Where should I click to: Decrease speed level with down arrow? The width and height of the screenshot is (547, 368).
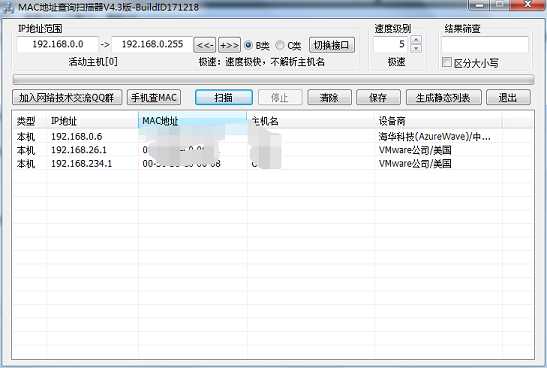click(x=416, y=49)
